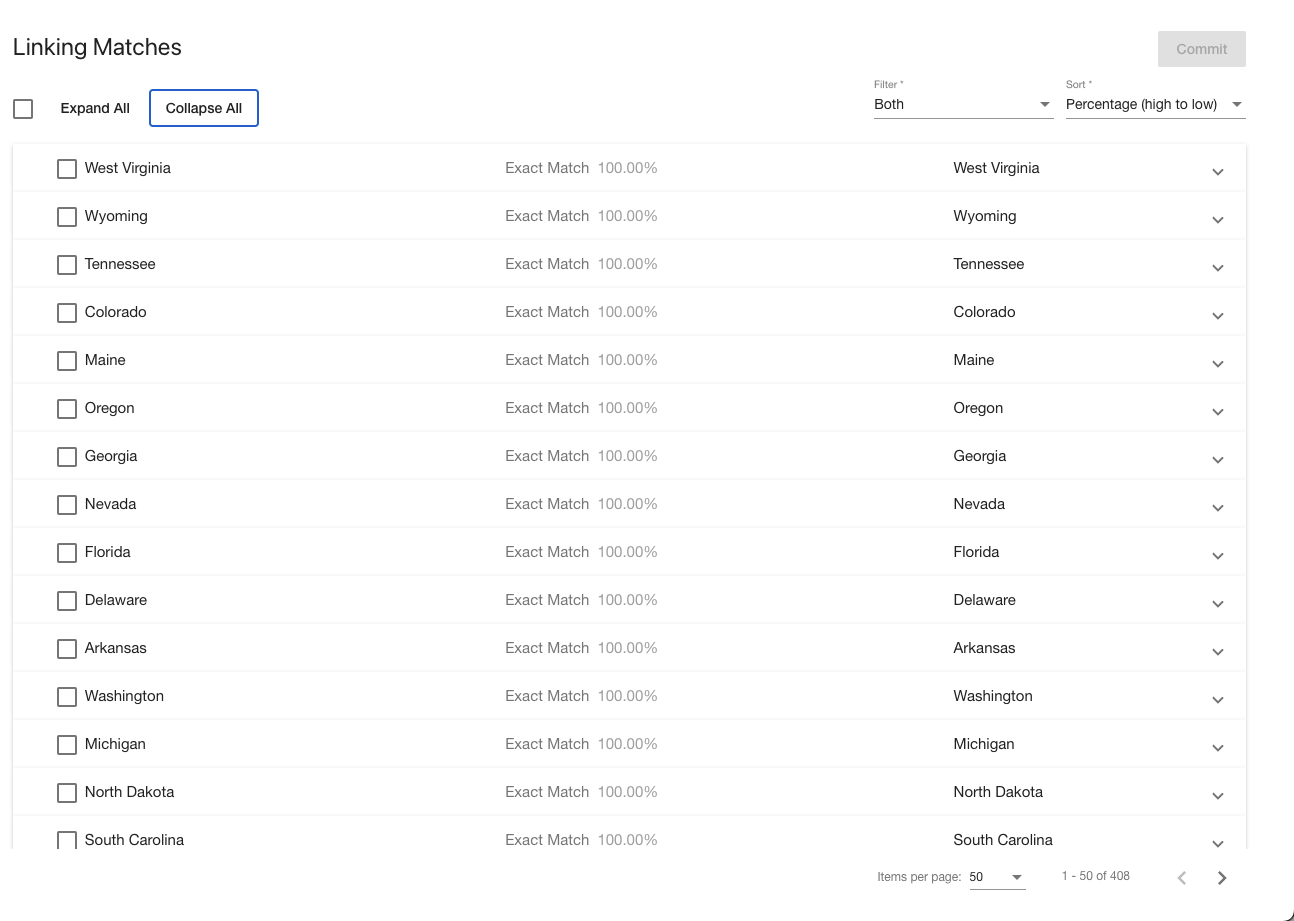Expand the Florida match details
1294x921 pixels.
pyautogui.click(x=1217, y=555)
